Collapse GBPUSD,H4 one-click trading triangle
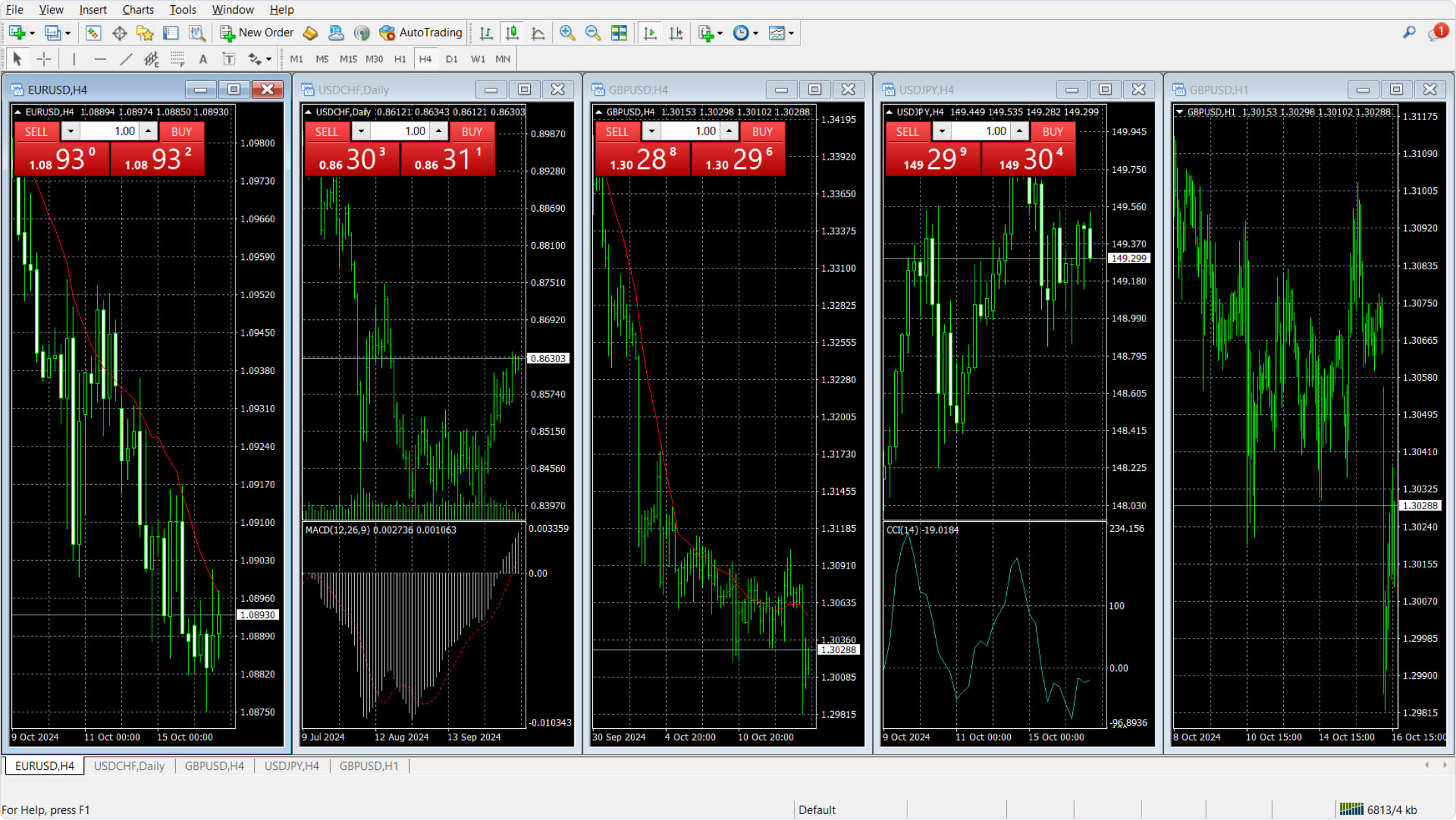1456x820 pixels. point(599,112)
